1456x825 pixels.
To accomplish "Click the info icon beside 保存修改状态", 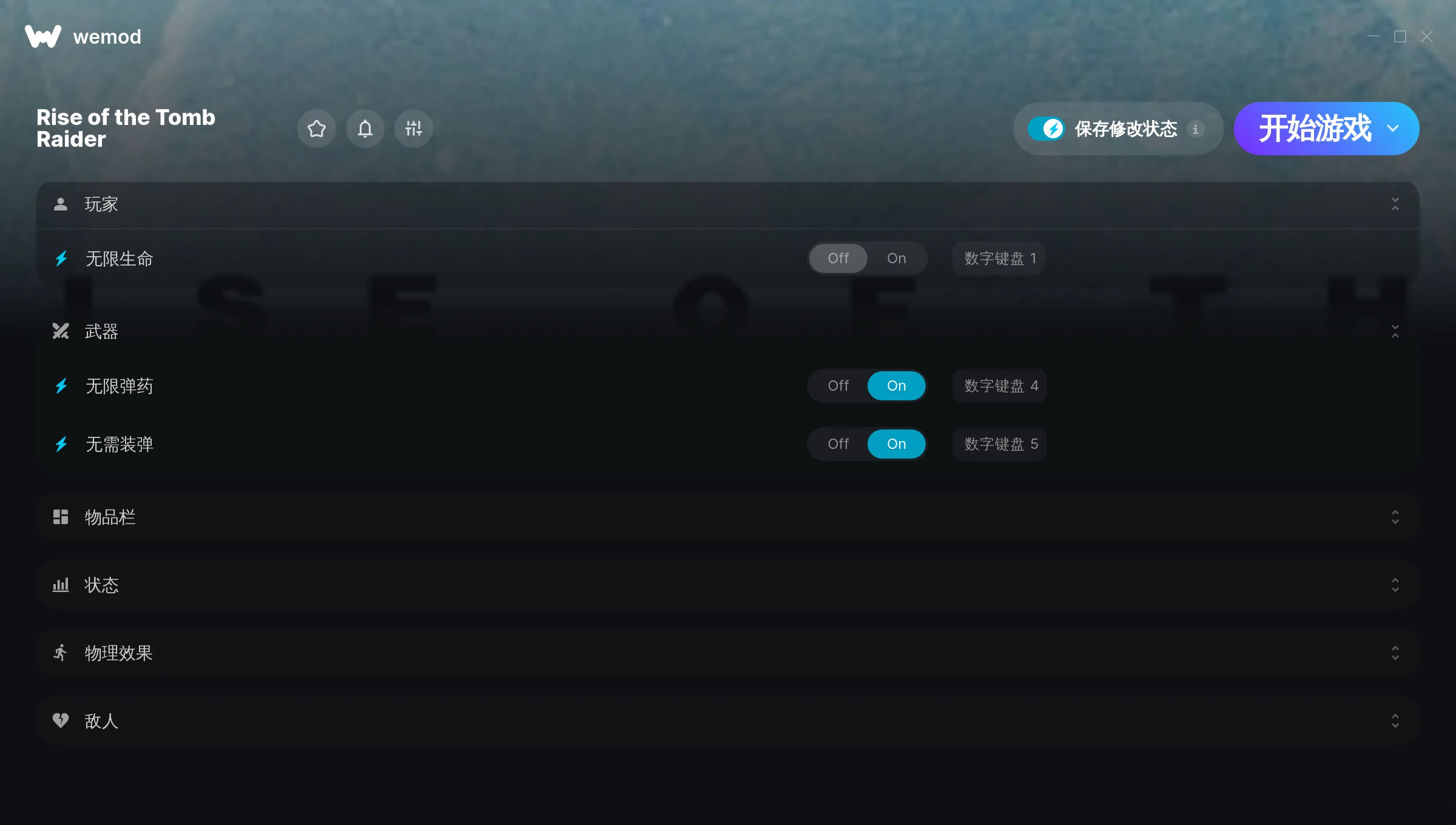I will coord(1196,129).
